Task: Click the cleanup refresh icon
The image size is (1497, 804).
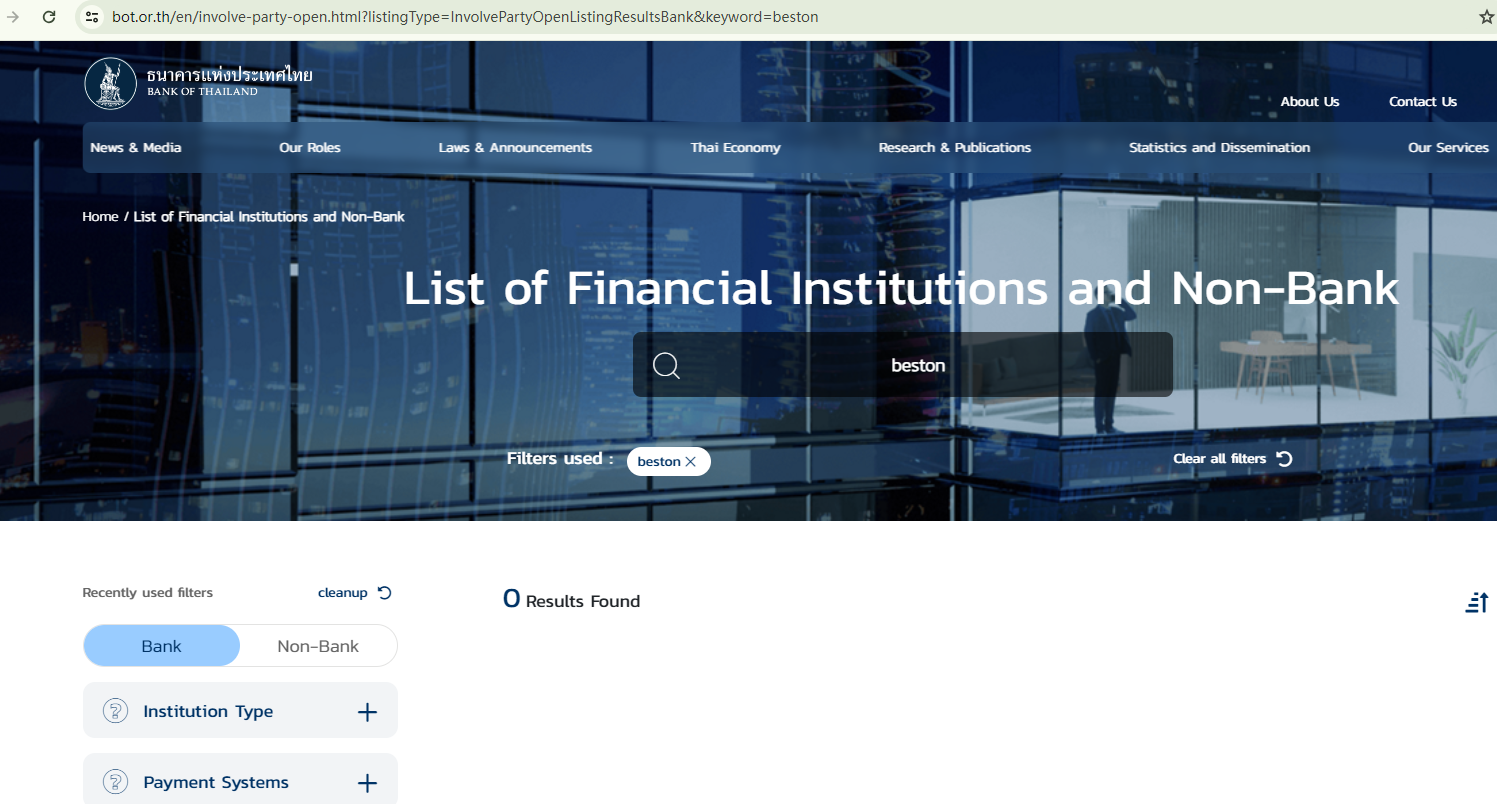Action: point(385,593)
